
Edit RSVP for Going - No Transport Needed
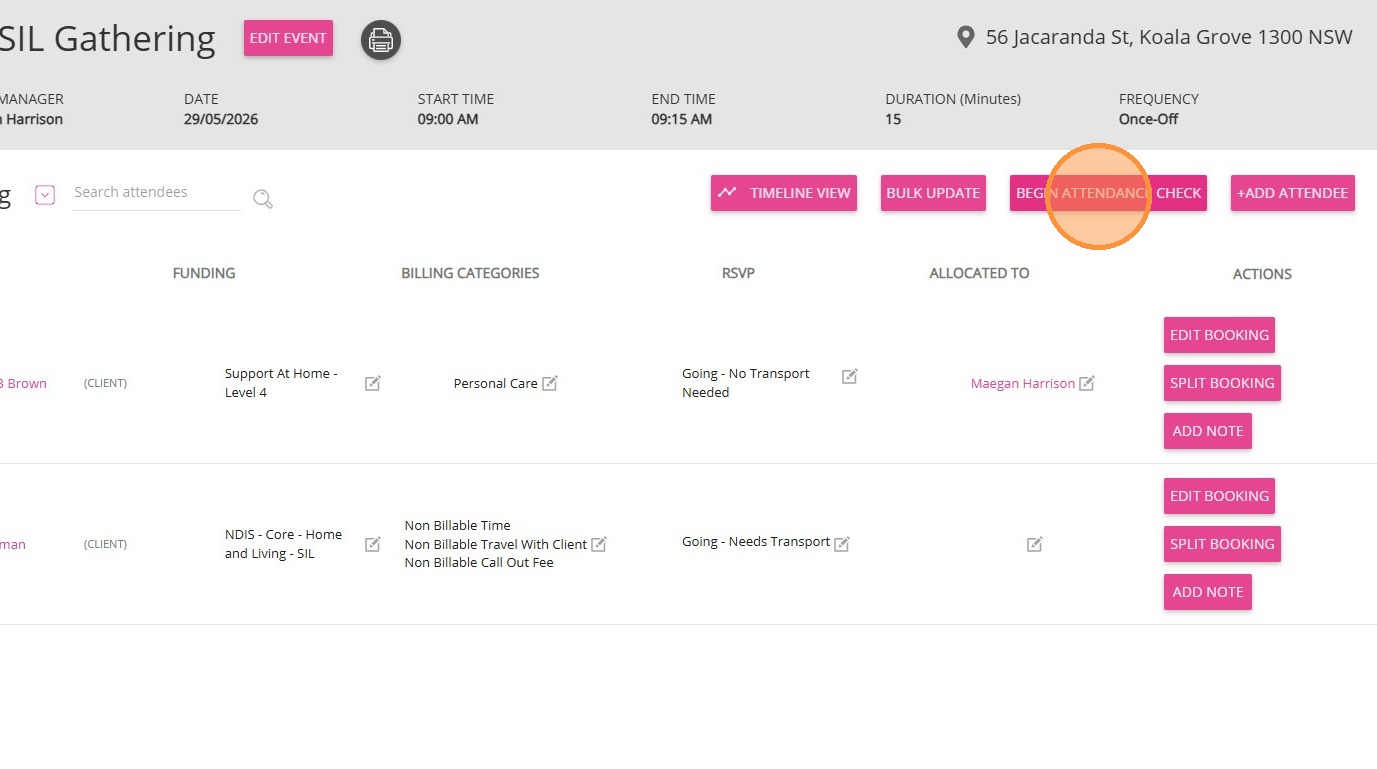tap(849, 376)
